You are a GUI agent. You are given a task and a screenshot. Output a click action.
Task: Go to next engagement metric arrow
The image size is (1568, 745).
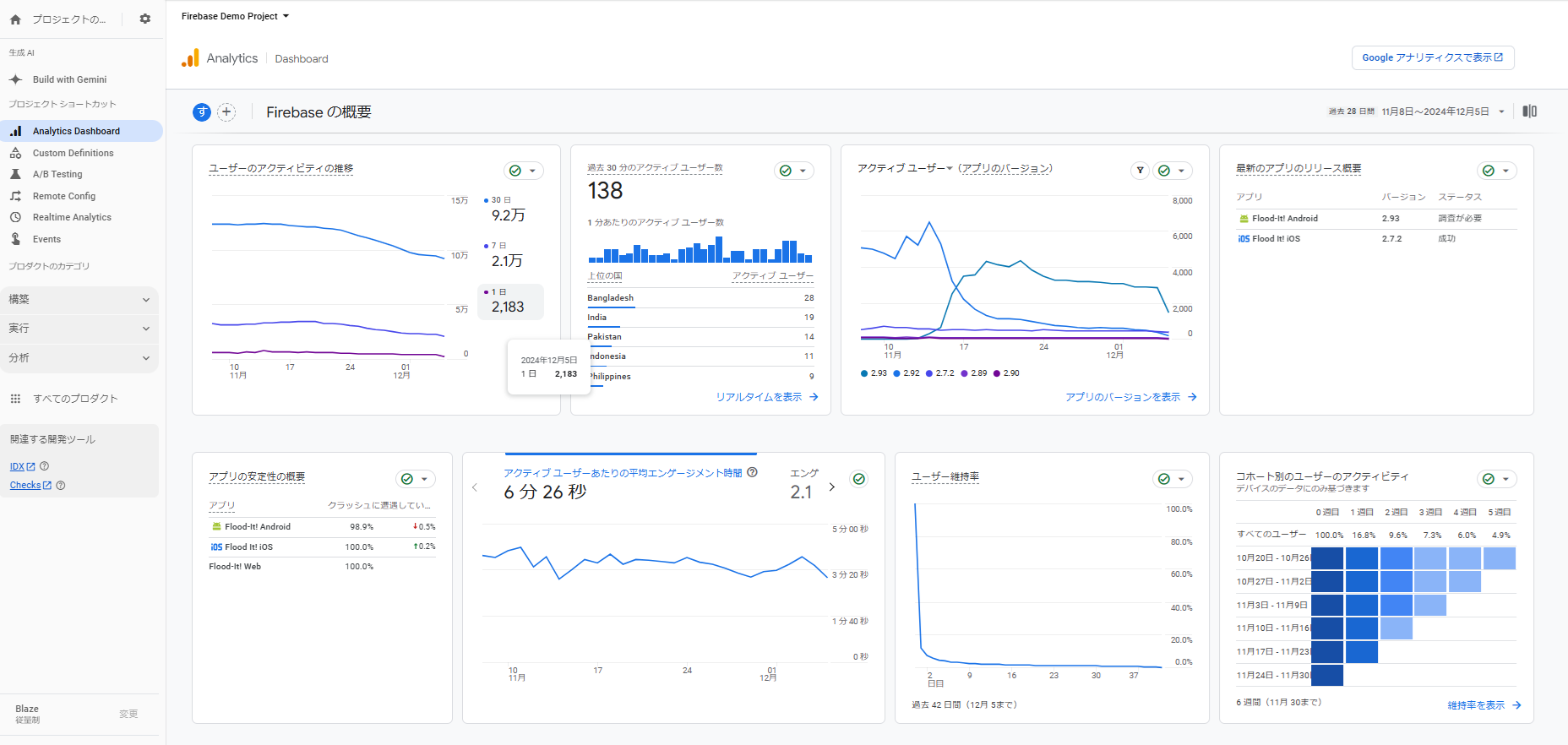click(831, 487)
